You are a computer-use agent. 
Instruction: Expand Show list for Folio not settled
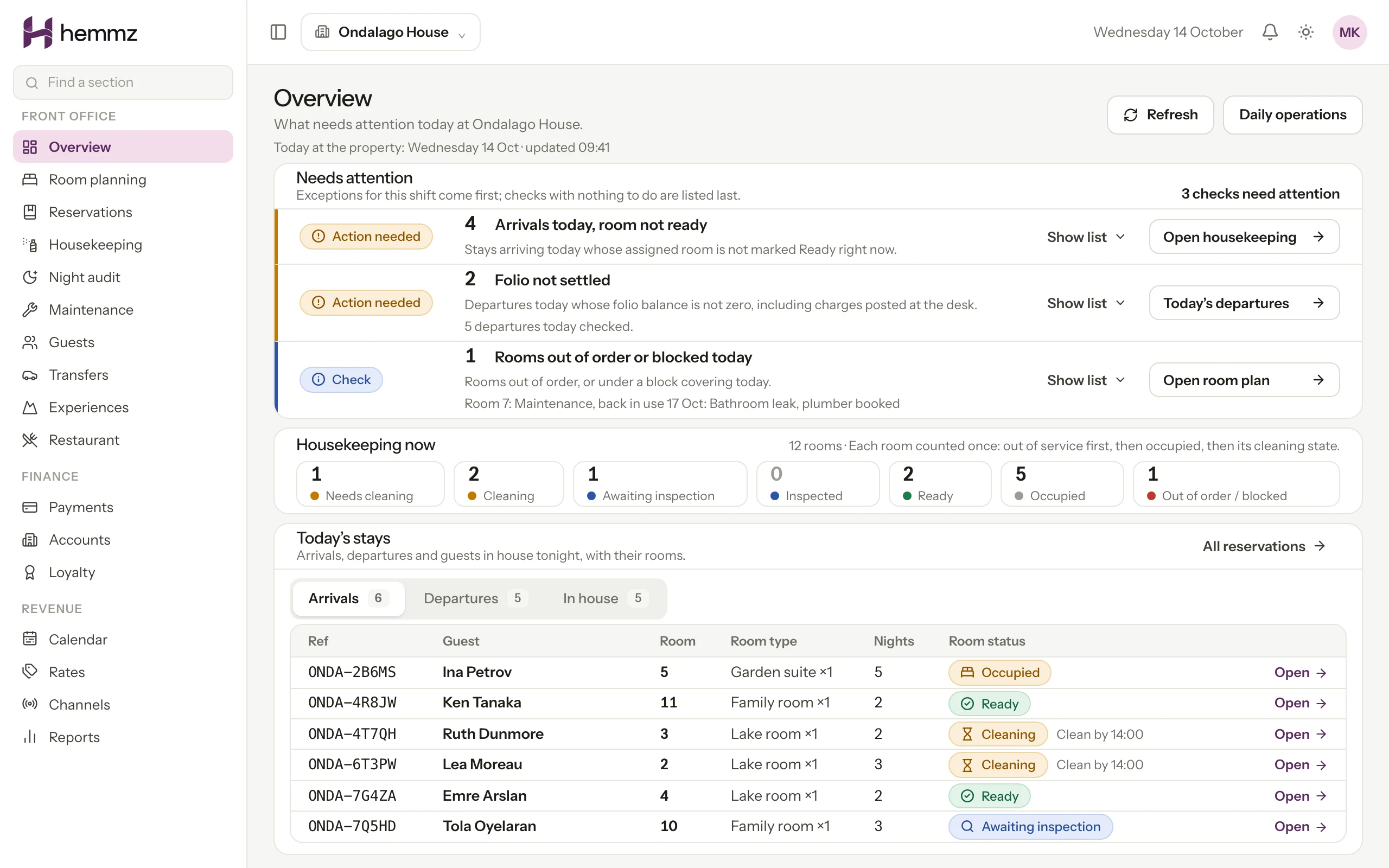[x=1086, y=303]
